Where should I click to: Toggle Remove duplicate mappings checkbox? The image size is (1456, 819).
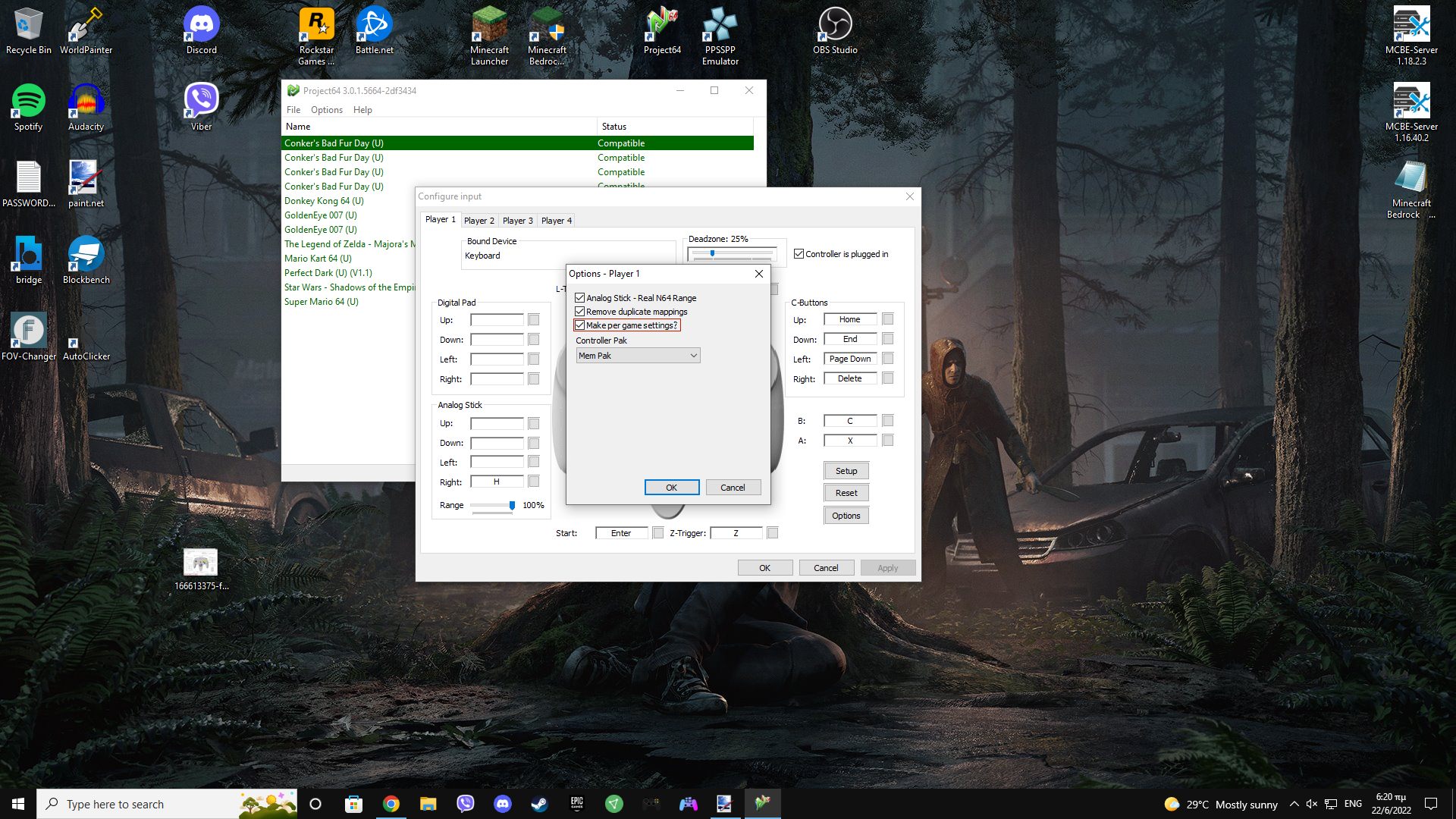pos(580,312)
